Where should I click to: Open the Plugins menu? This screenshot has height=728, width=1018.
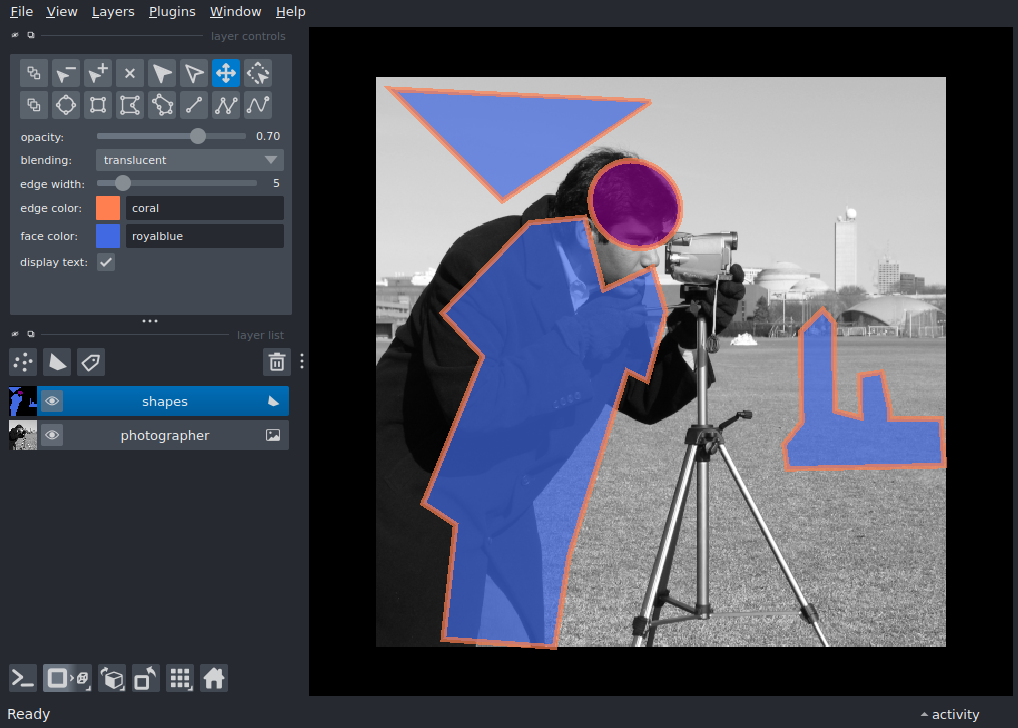[x=171, y=11]
